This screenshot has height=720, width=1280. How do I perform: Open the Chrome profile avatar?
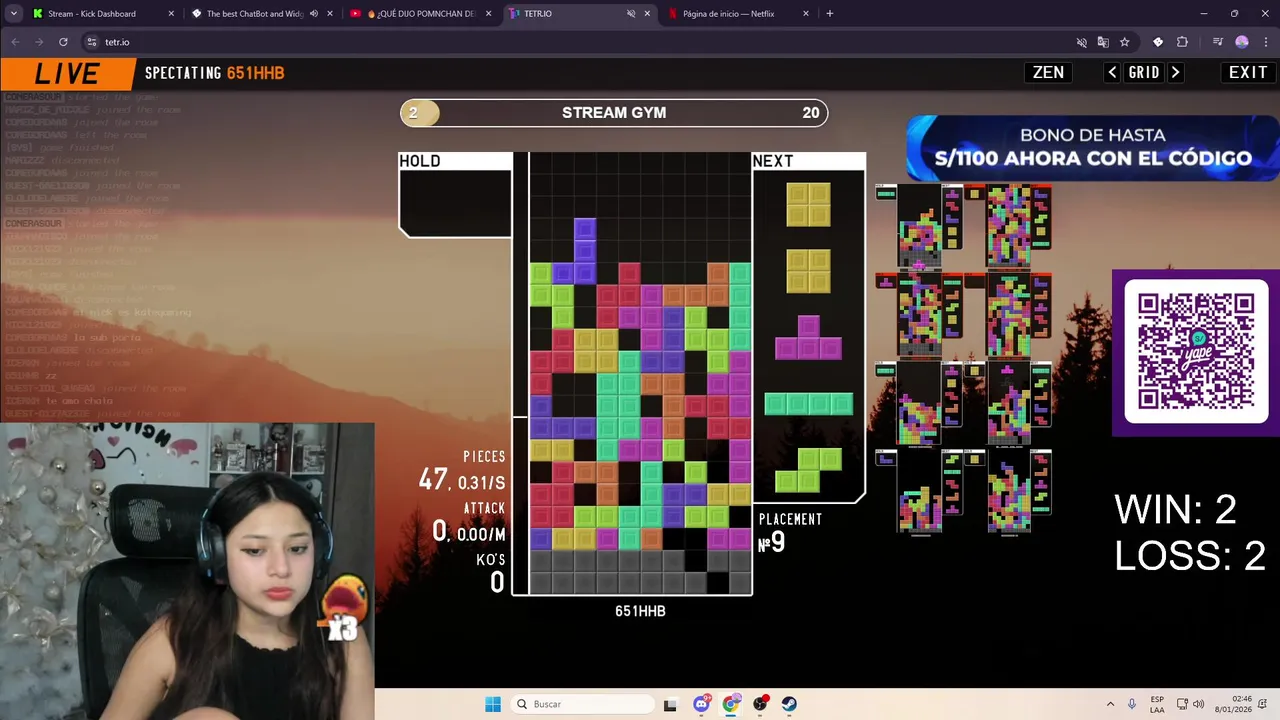pos(1242,42)
